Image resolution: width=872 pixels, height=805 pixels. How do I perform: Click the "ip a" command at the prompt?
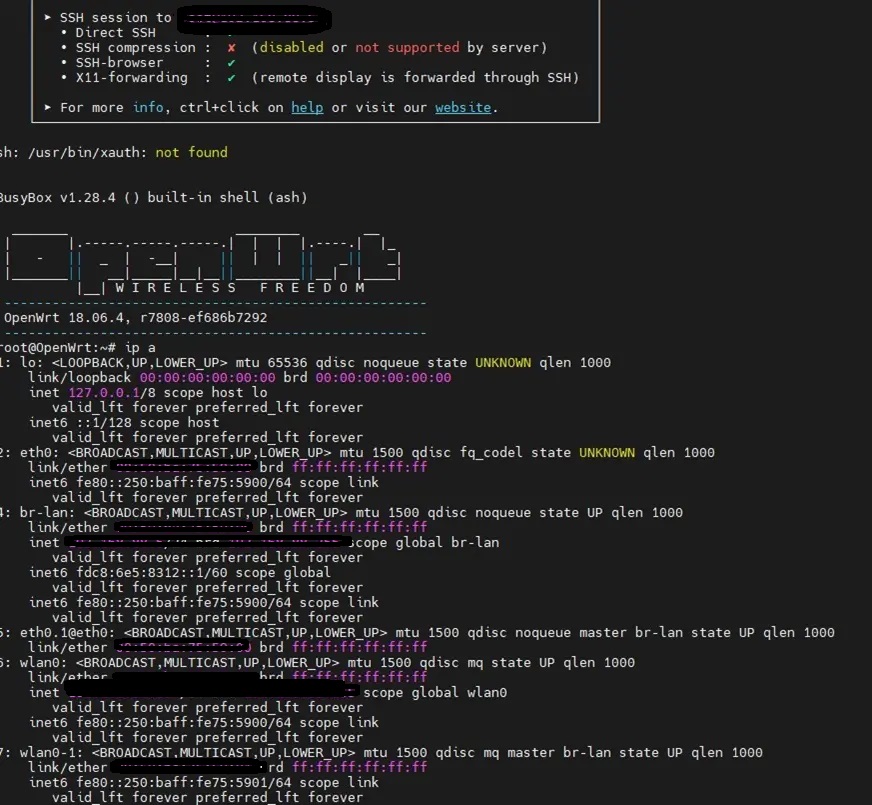140,347
